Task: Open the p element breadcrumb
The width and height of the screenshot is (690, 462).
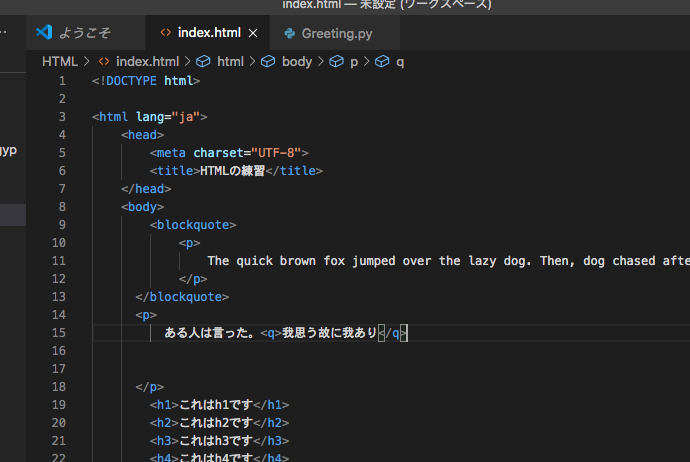Action: click(x=354, y=62)
